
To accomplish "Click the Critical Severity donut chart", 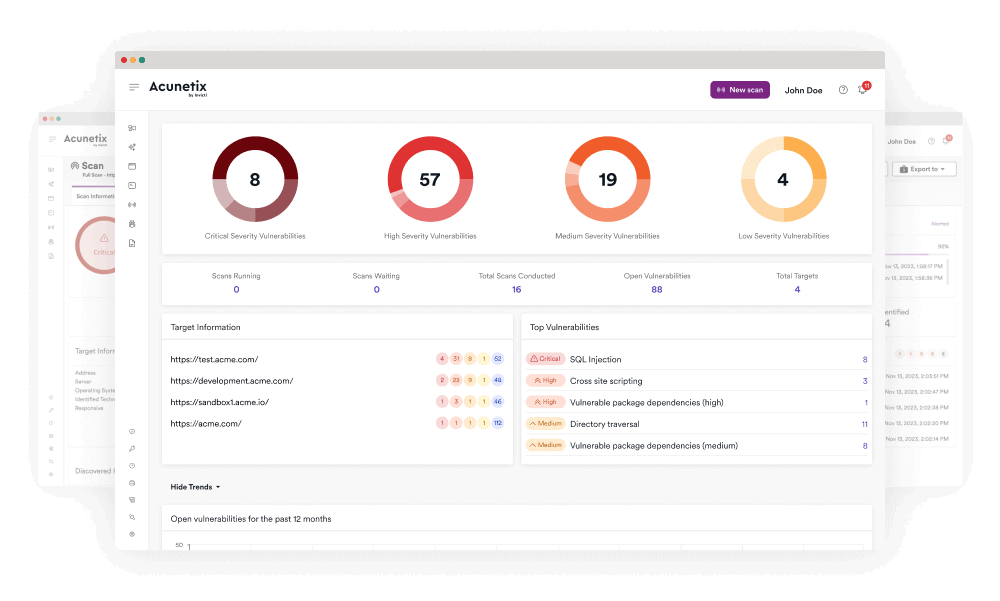I will (254, 180).
